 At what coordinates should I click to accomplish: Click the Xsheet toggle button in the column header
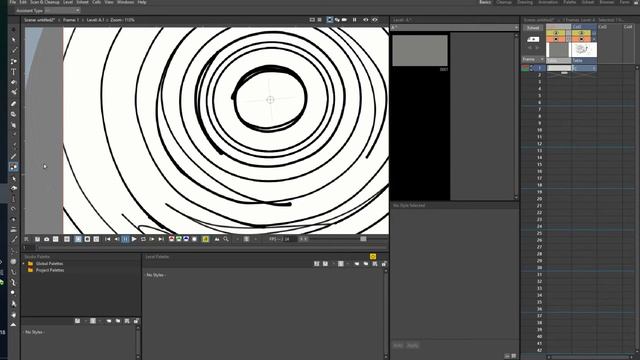(x=533, y=28)
